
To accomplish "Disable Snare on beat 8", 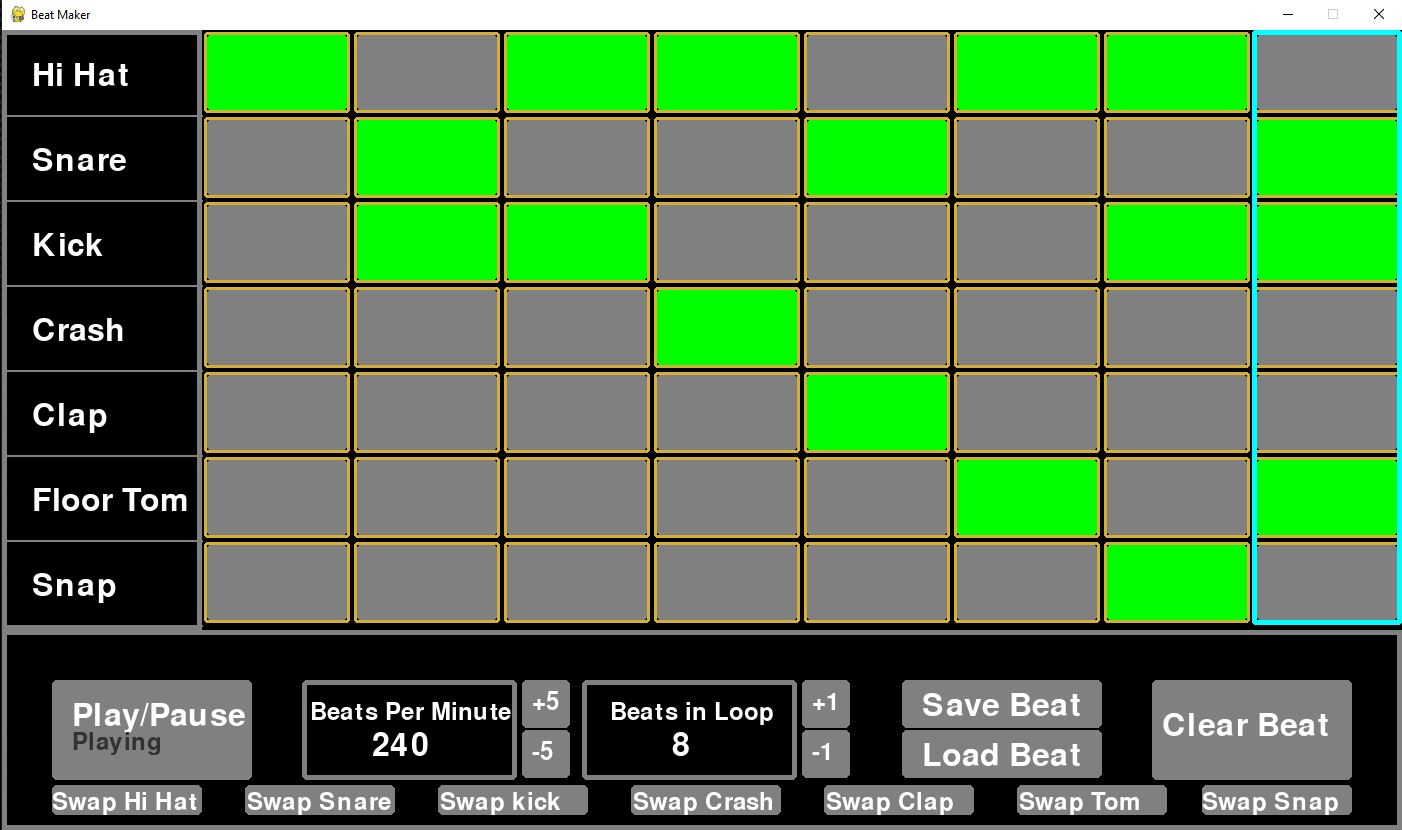I will pyautogui.click(x=1327, y=158).
